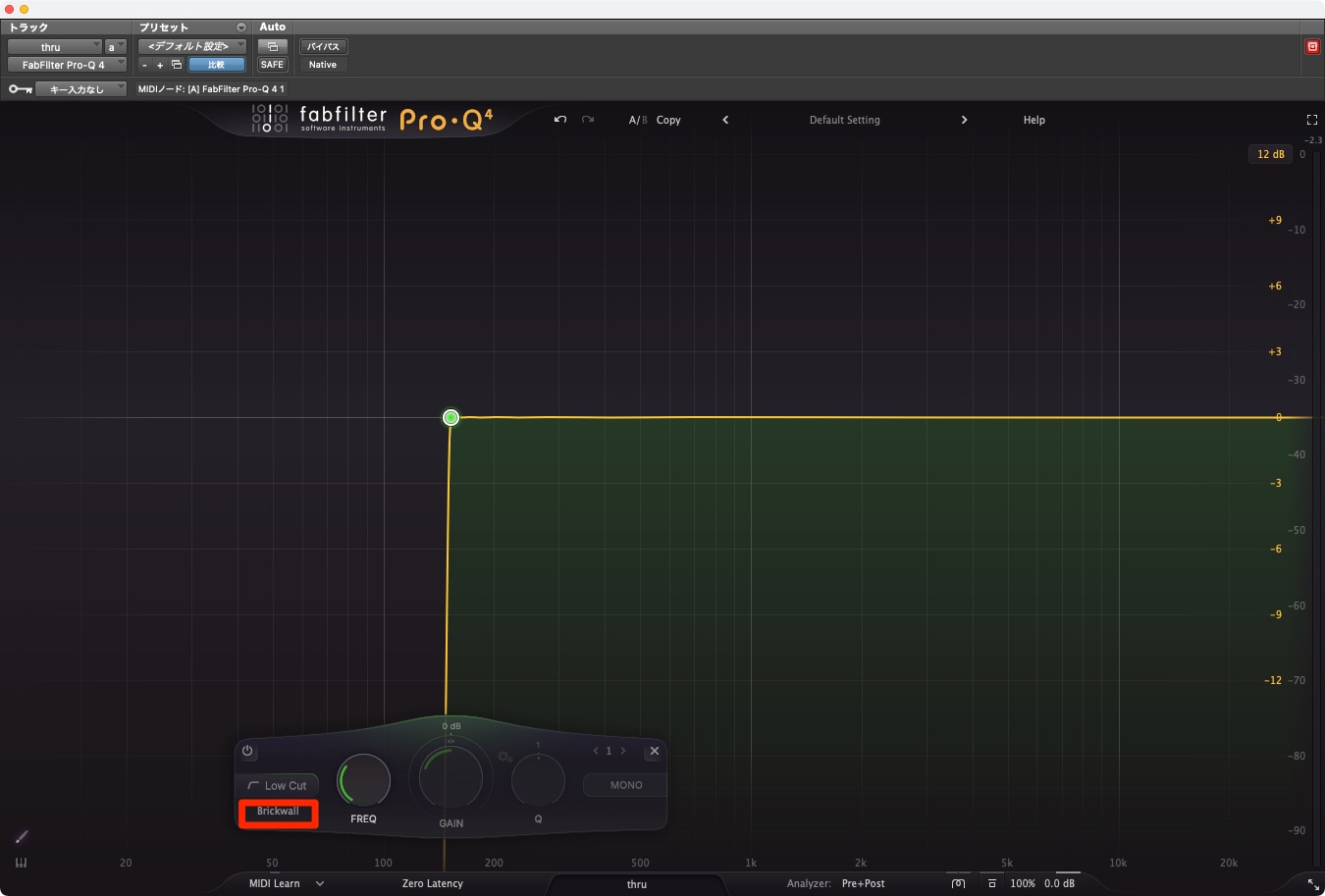Open the band dynamics gear settings
Image resolution: width=1325 pixels, height=896 pixels.
[504, 757]
